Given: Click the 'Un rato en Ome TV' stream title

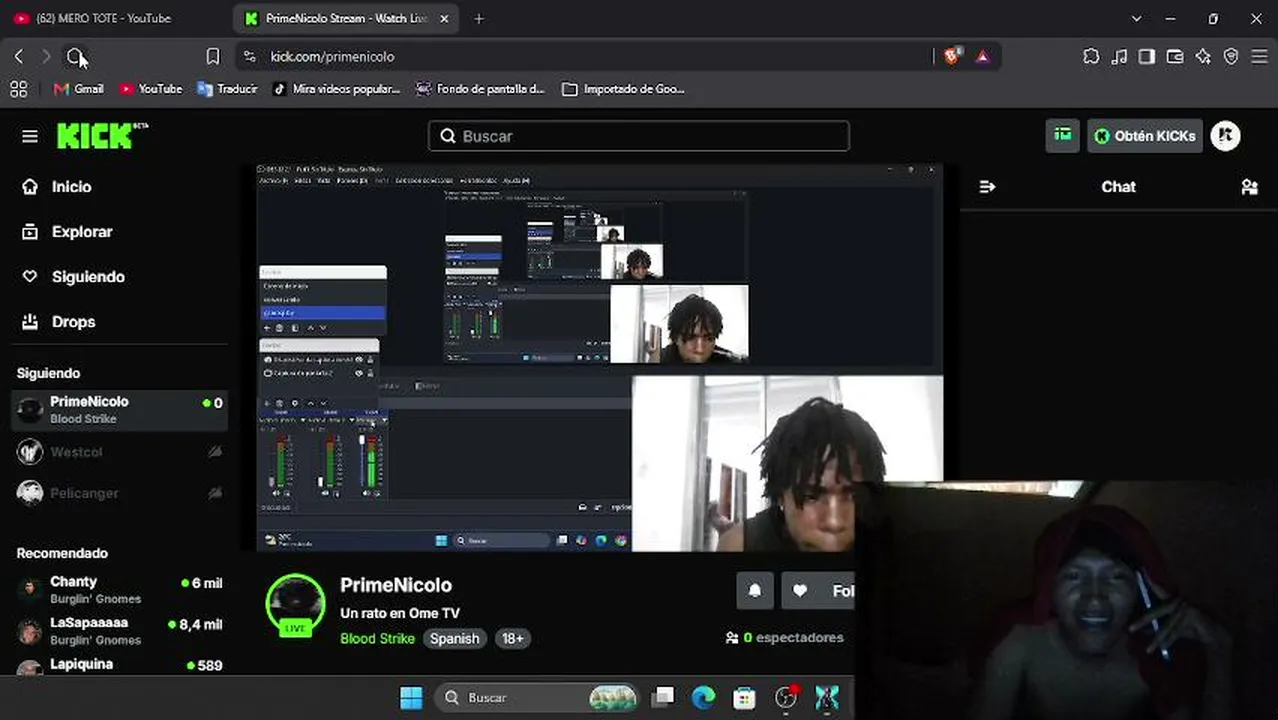Looking at the screenshot, I should click(400, 613).
